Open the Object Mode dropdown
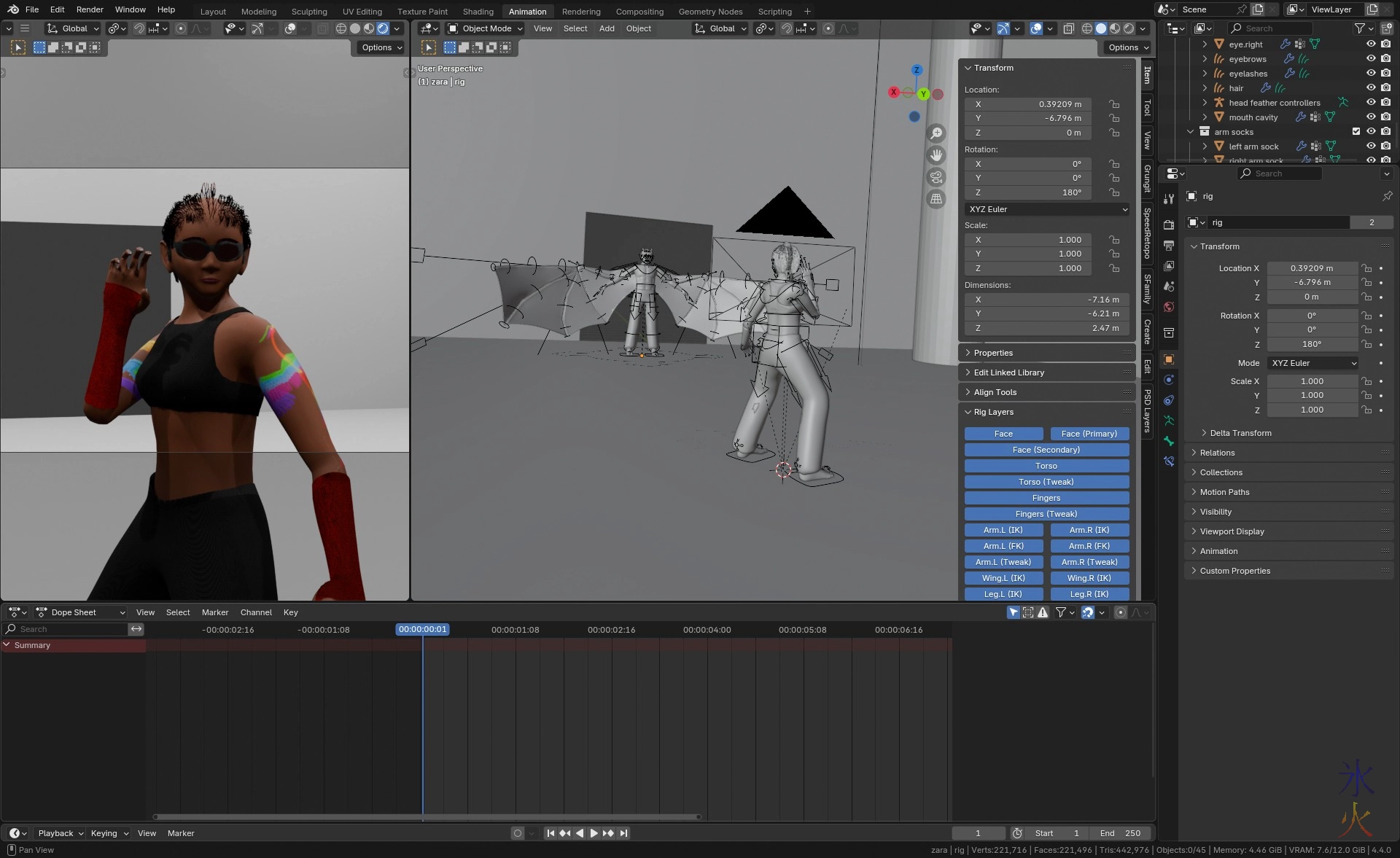This screenshot has height=858, width=1400. pyautogui.click(x=485, y=28)
